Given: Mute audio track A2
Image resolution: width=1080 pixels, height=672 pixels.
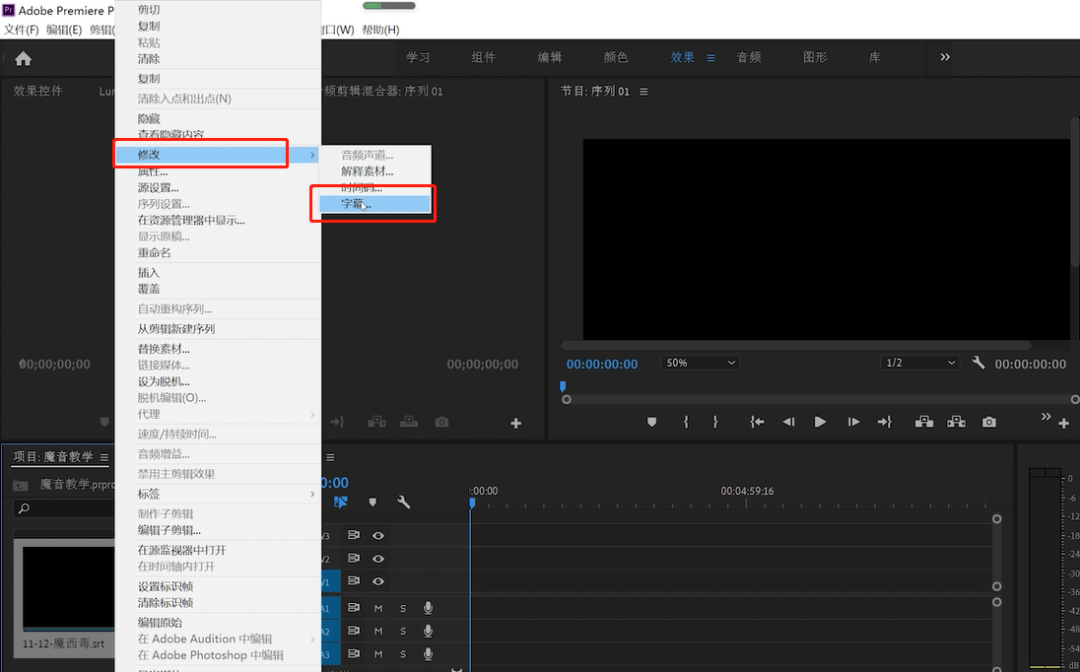Looking at the screenshot, I should [x=378, y=631].
